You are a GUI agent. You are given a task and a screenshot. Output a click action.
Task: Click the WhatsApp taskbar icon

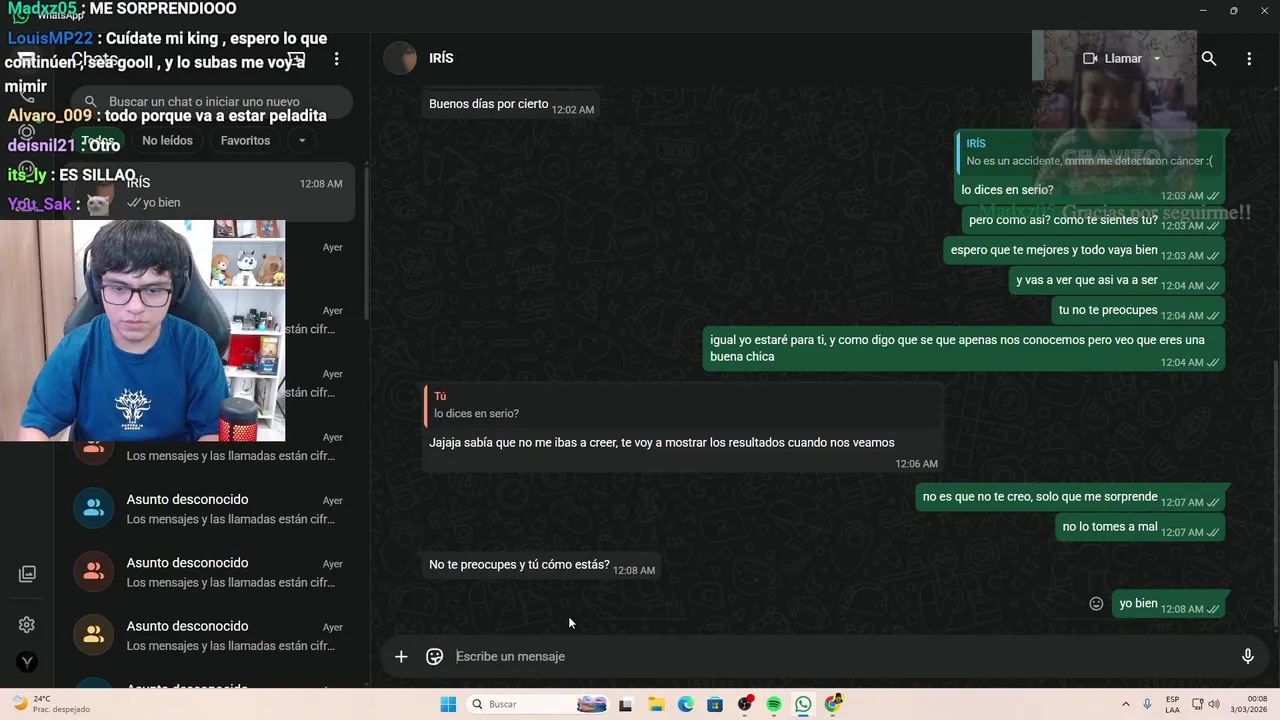(x=804, y=705)
